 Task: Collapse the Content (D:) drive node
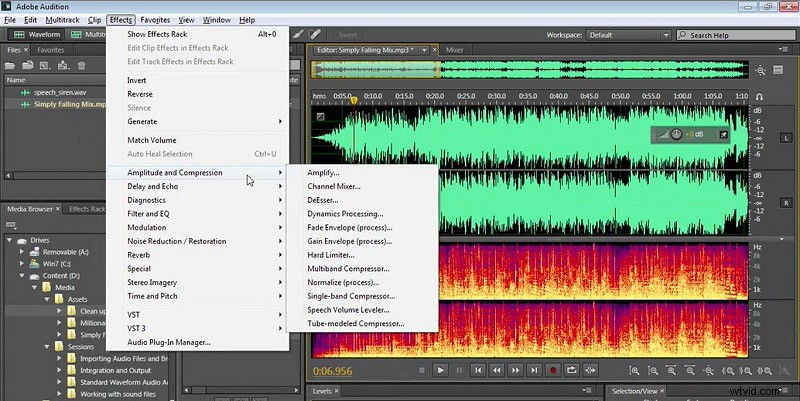click(21, 275)
